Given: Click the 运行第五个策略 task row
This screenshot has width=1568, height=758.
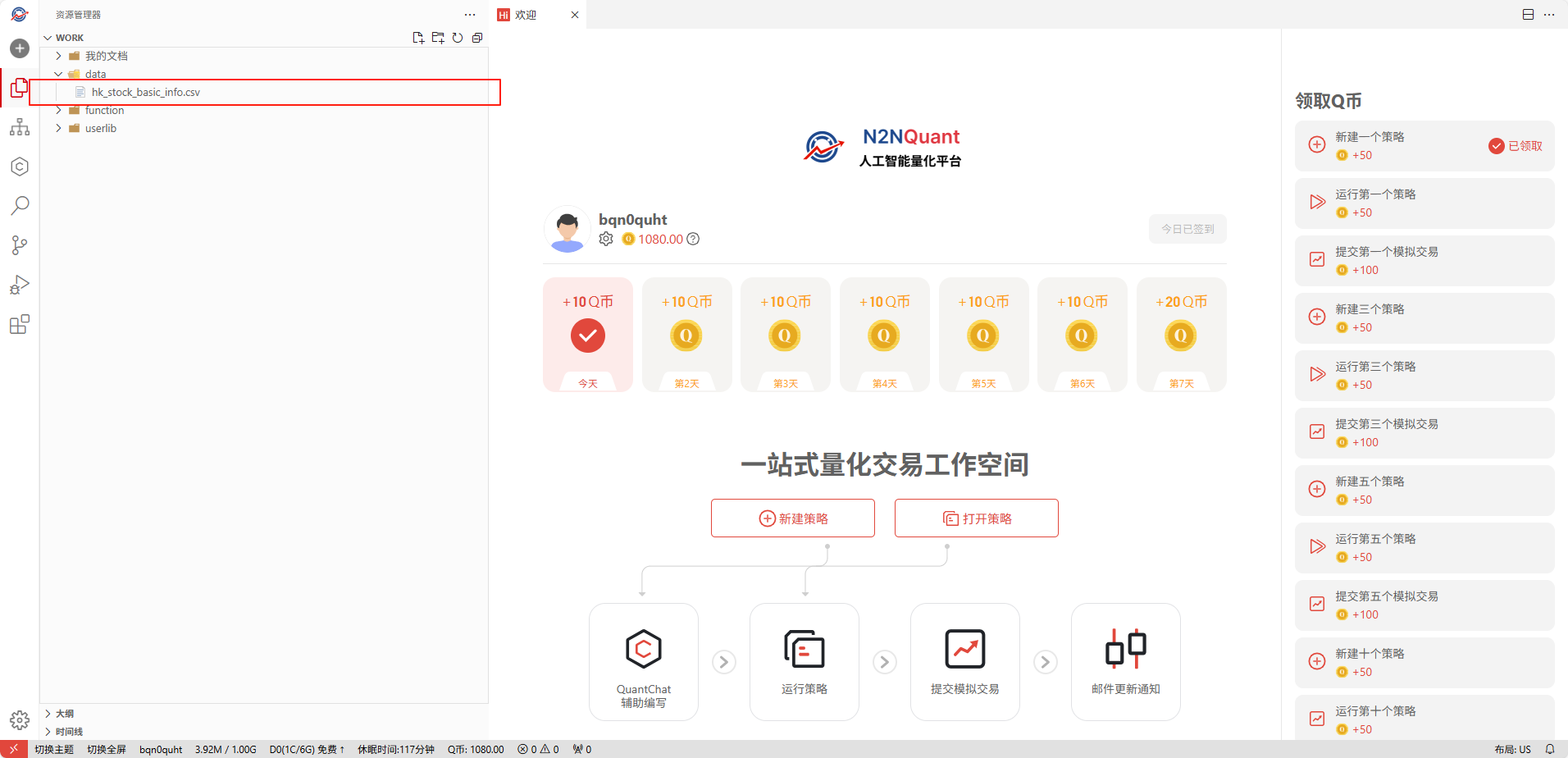Looking at the screenshot, I should tap(1425, 548).
